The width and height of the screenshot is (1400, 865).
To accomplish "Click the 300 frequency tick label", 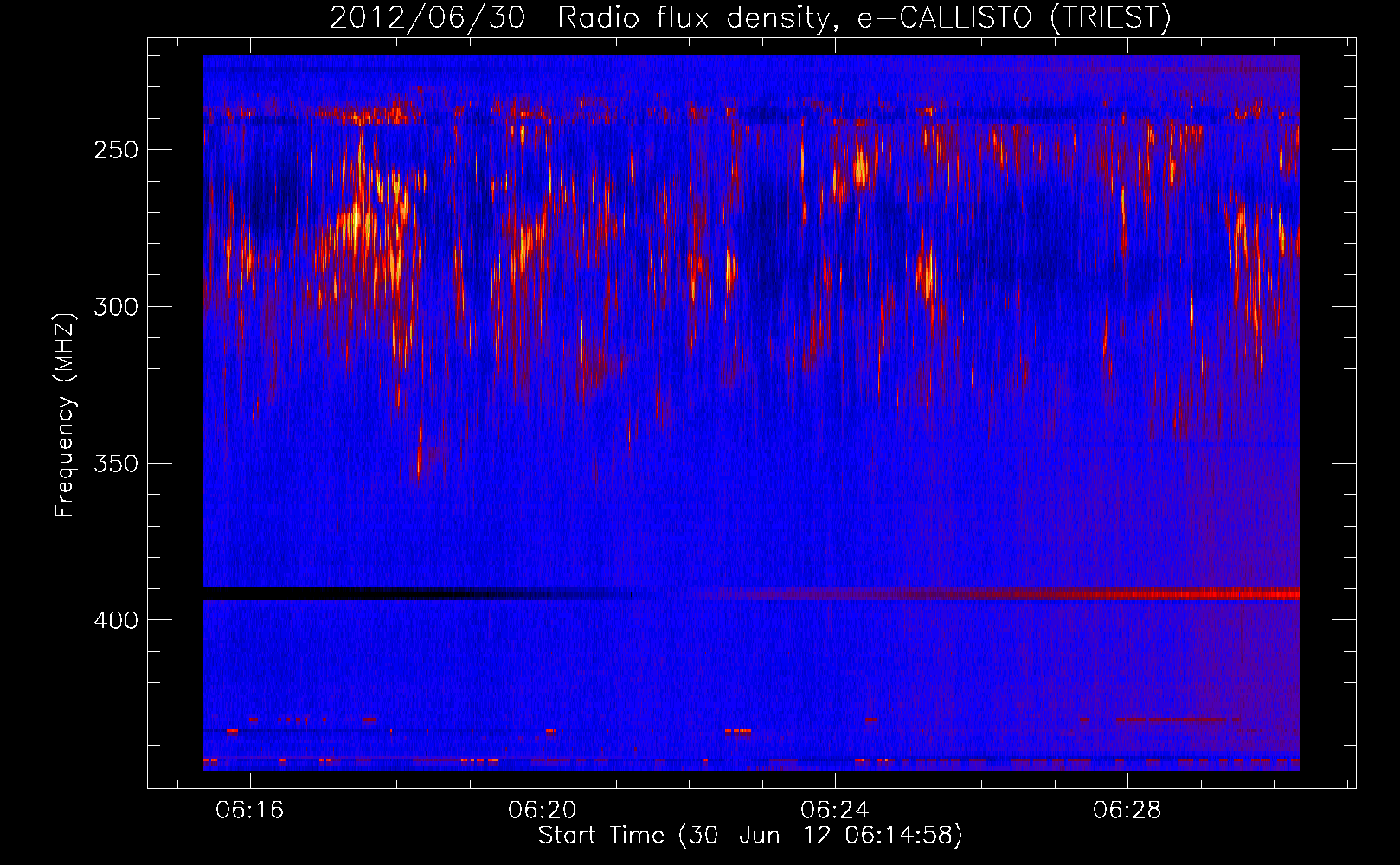I will pos(116,307).
